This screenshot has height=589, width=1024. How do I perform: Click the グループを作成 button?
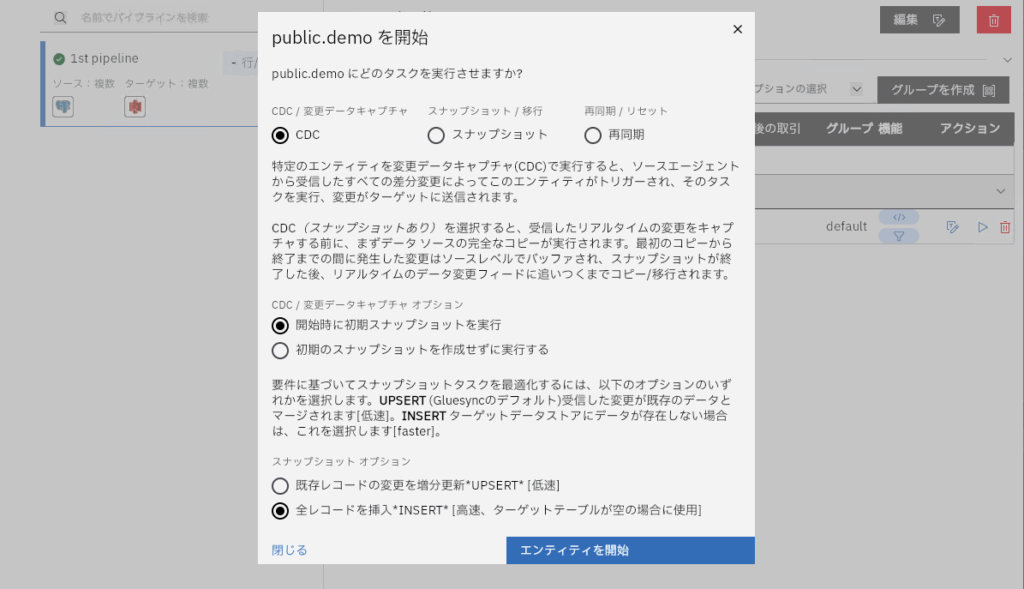tap(943, 90)
